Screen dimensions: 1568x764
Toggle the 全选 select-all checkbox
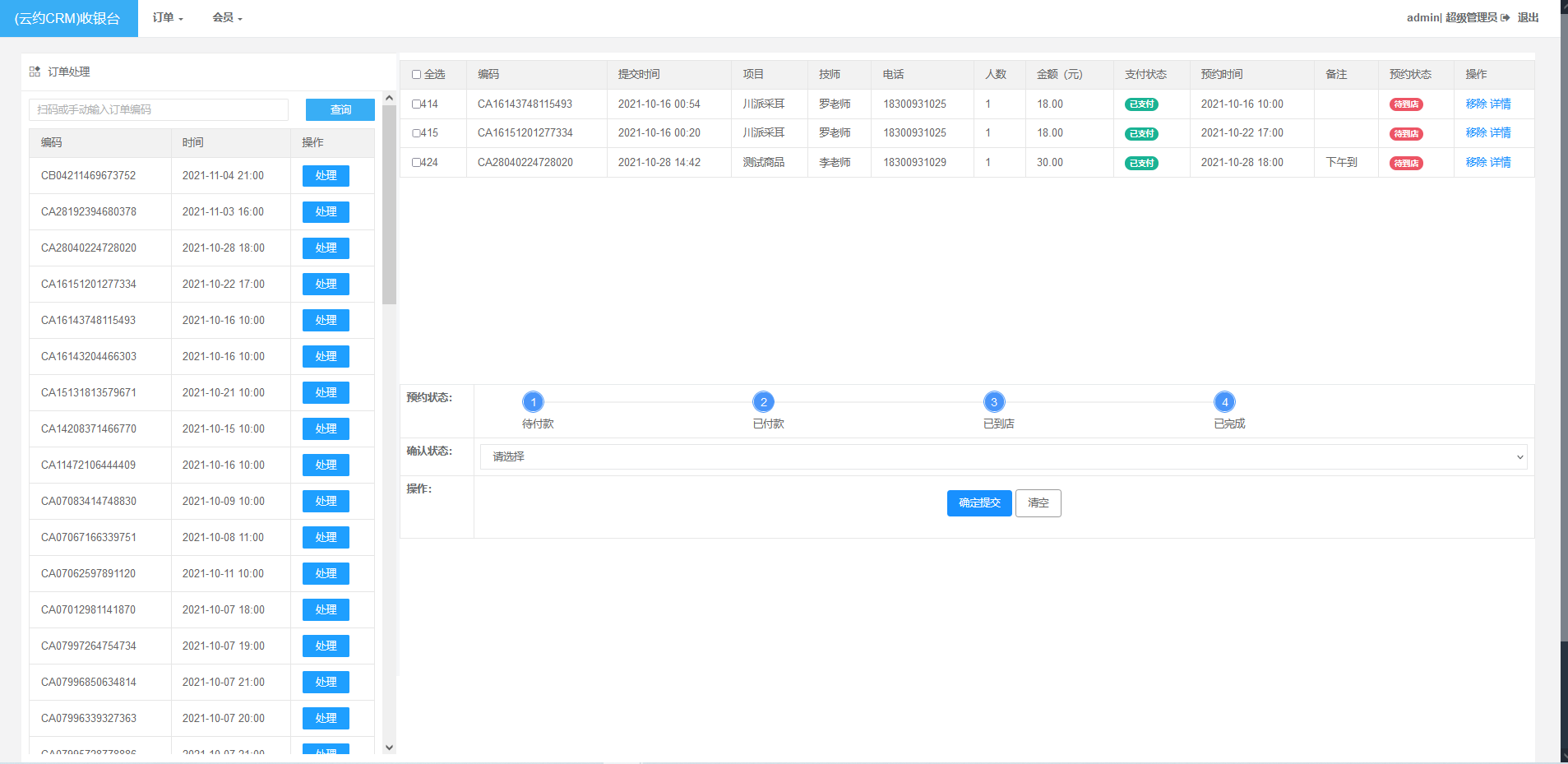416,75
